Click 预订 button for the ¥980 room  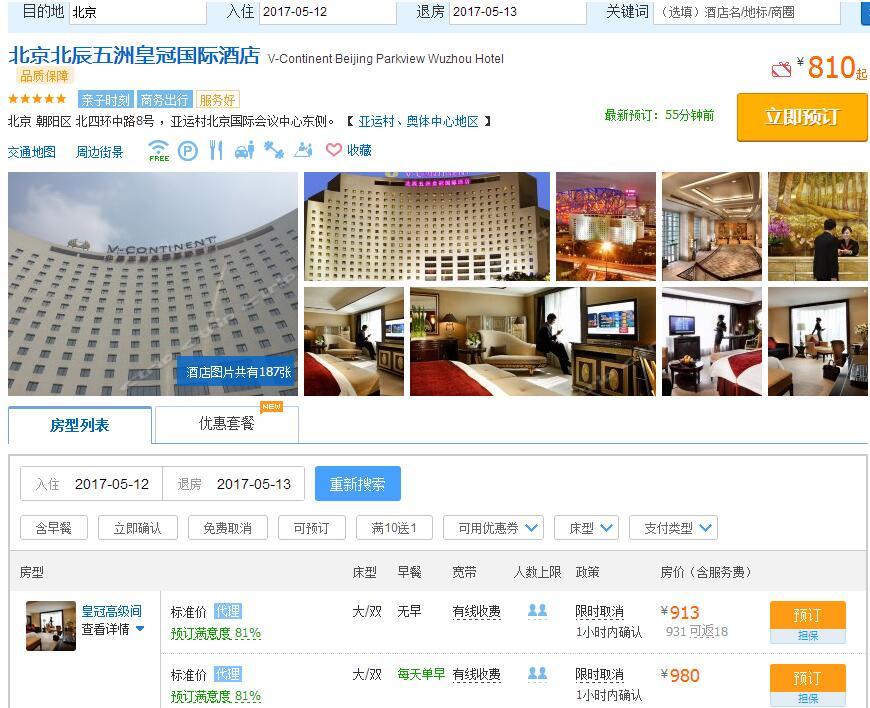coord(807,678)
